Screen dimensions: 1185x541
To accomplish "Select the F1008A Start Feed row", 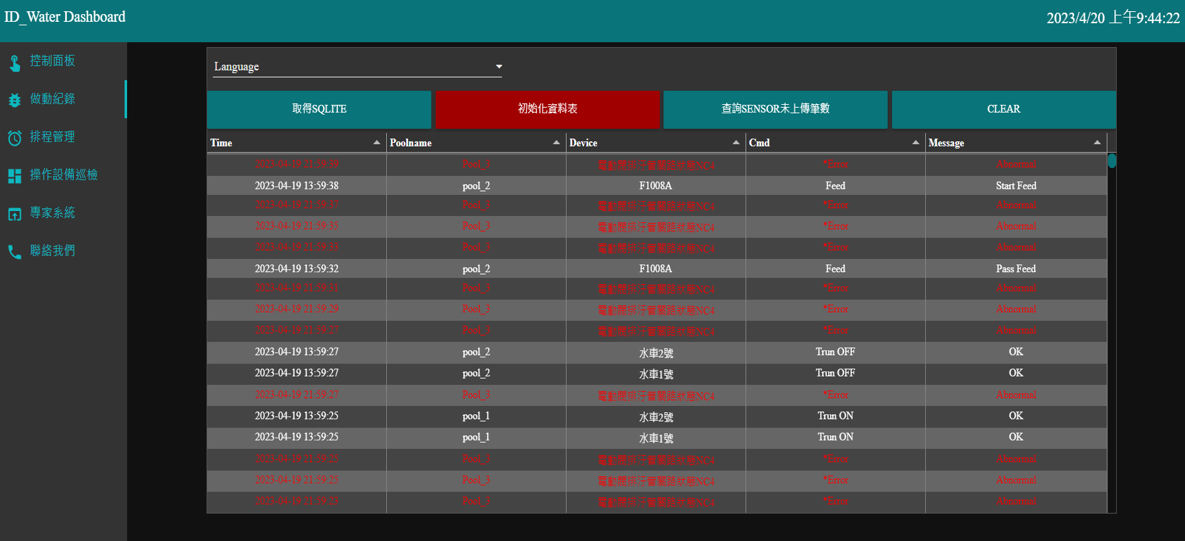I will pyautogui.click(x=656, y=186).
